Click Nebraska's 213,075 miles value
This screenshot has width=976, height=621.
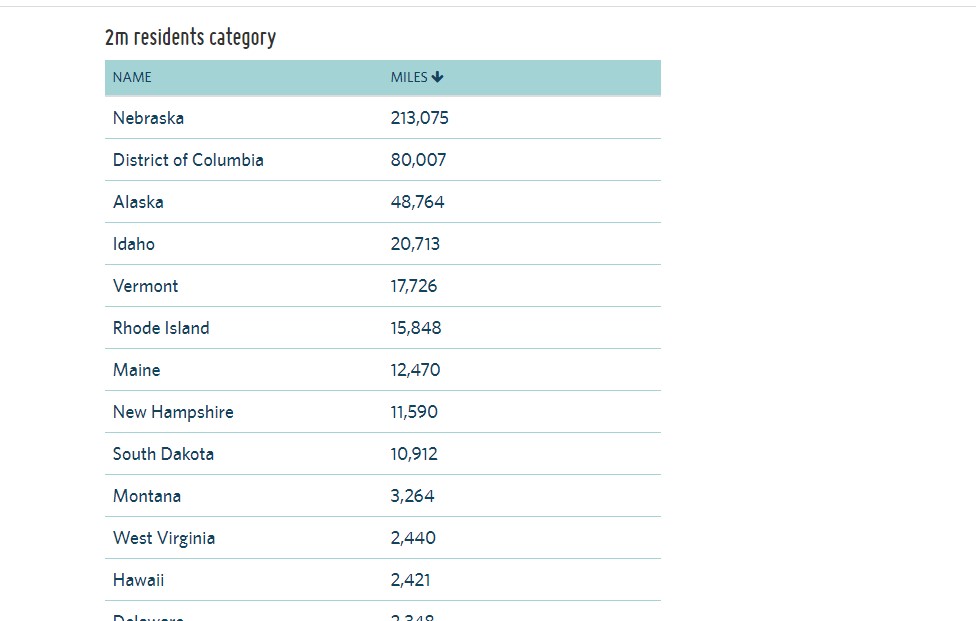pos(420,118)
